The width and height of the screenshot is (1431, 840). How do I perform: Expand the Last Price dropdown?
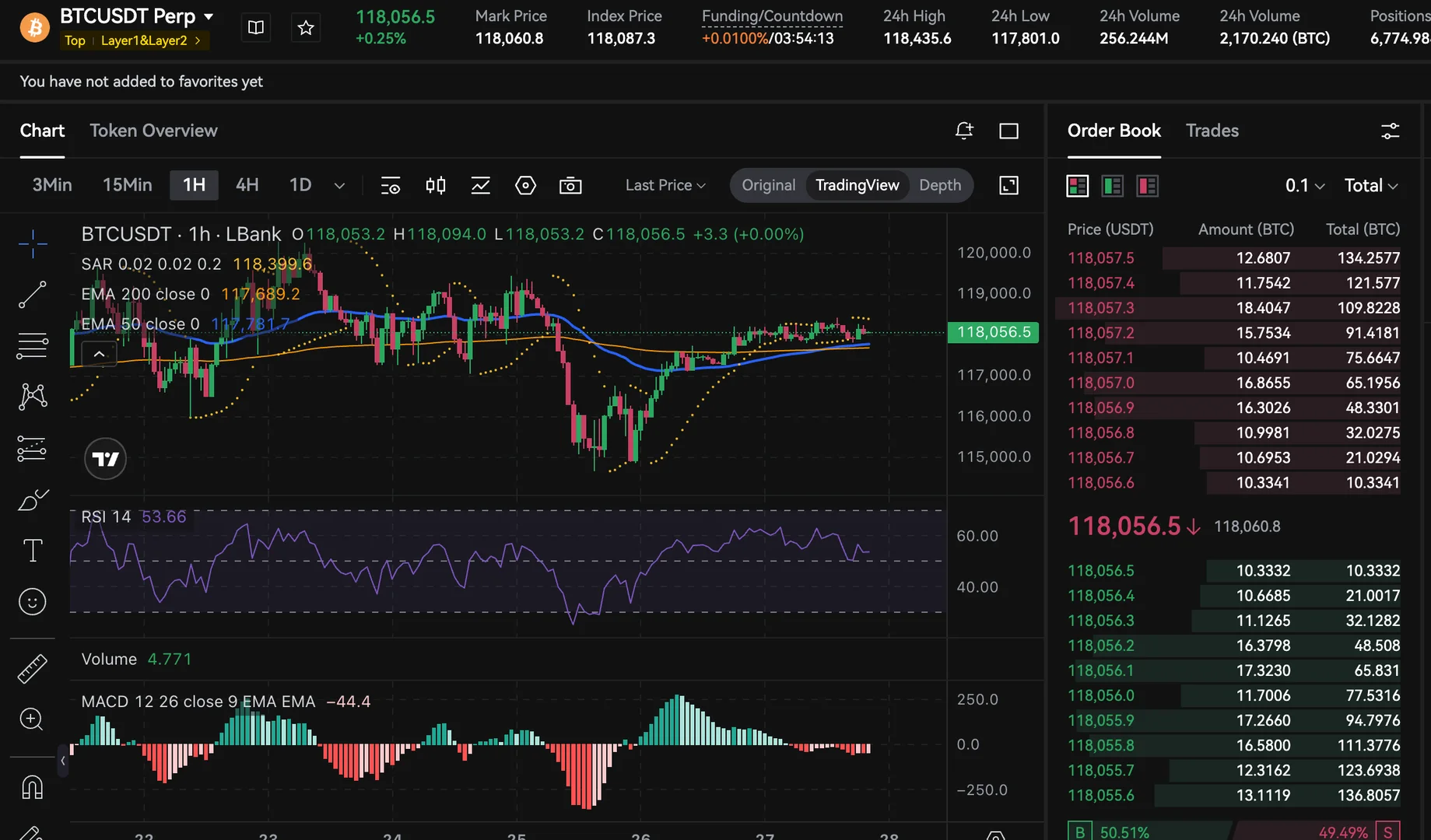click(665, 185)
